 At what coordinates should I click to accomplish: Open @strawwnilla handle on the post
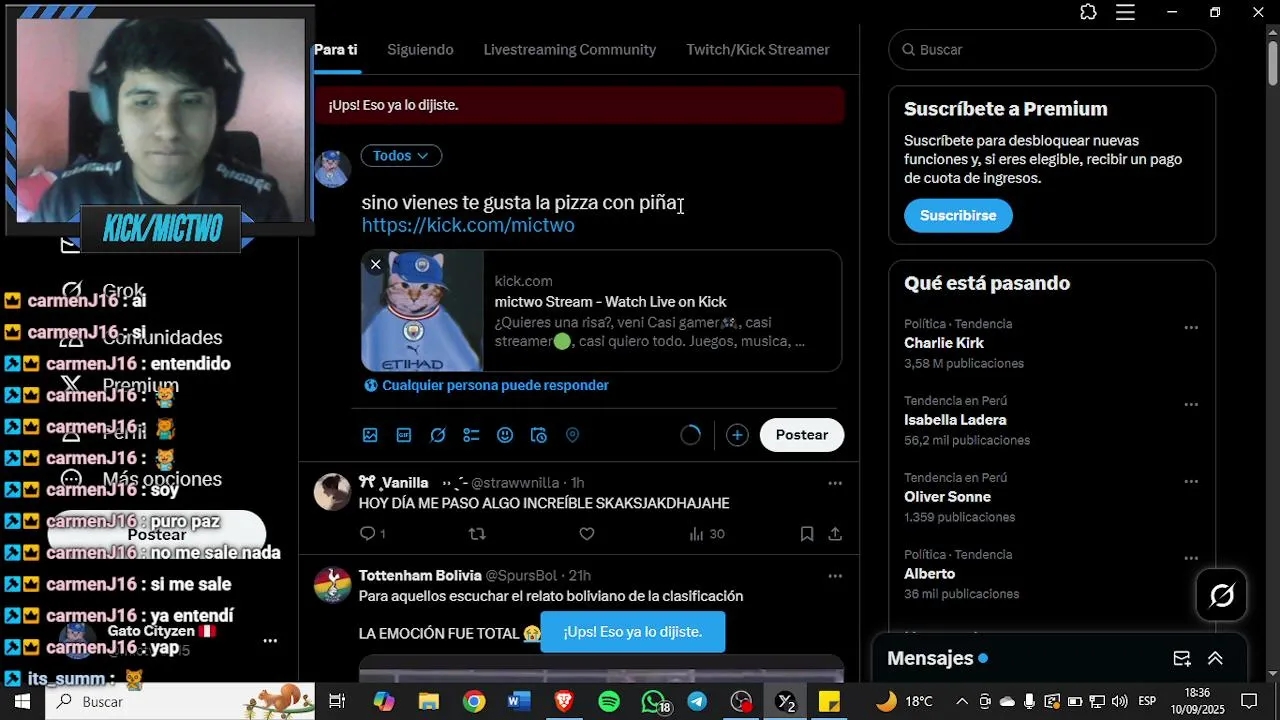pyautogui.click(x=517, y=483)
